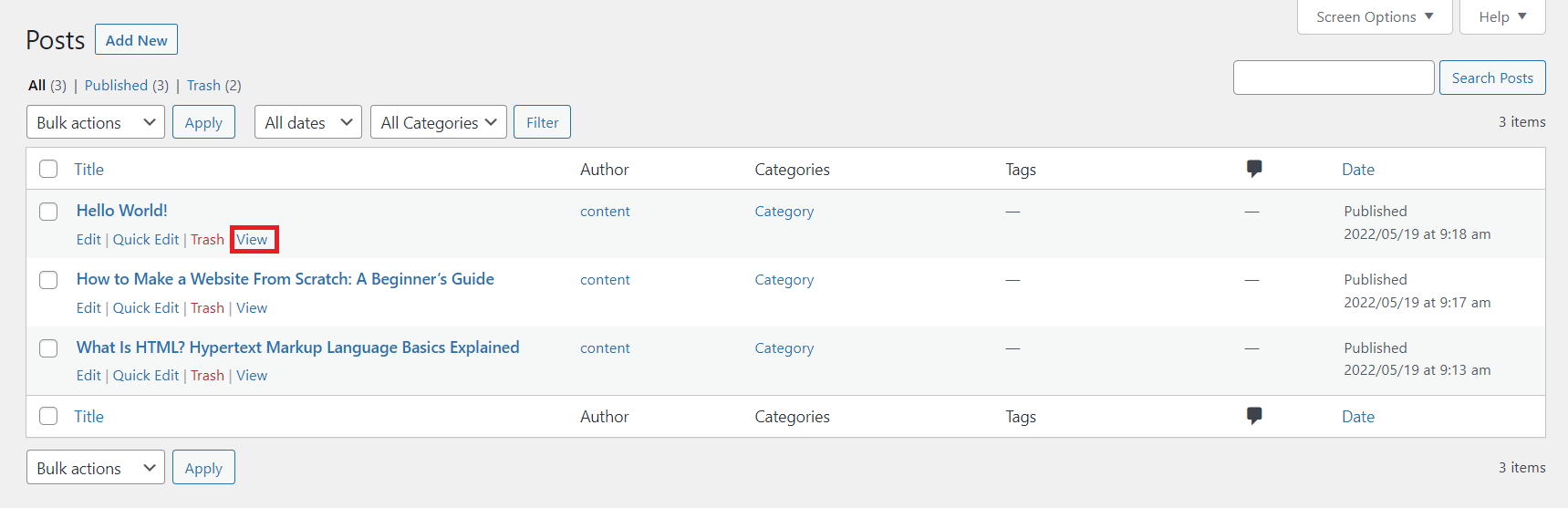Open the Help tab
Viewport: 1568px width, 508px height.
(x=1501, y=16)
